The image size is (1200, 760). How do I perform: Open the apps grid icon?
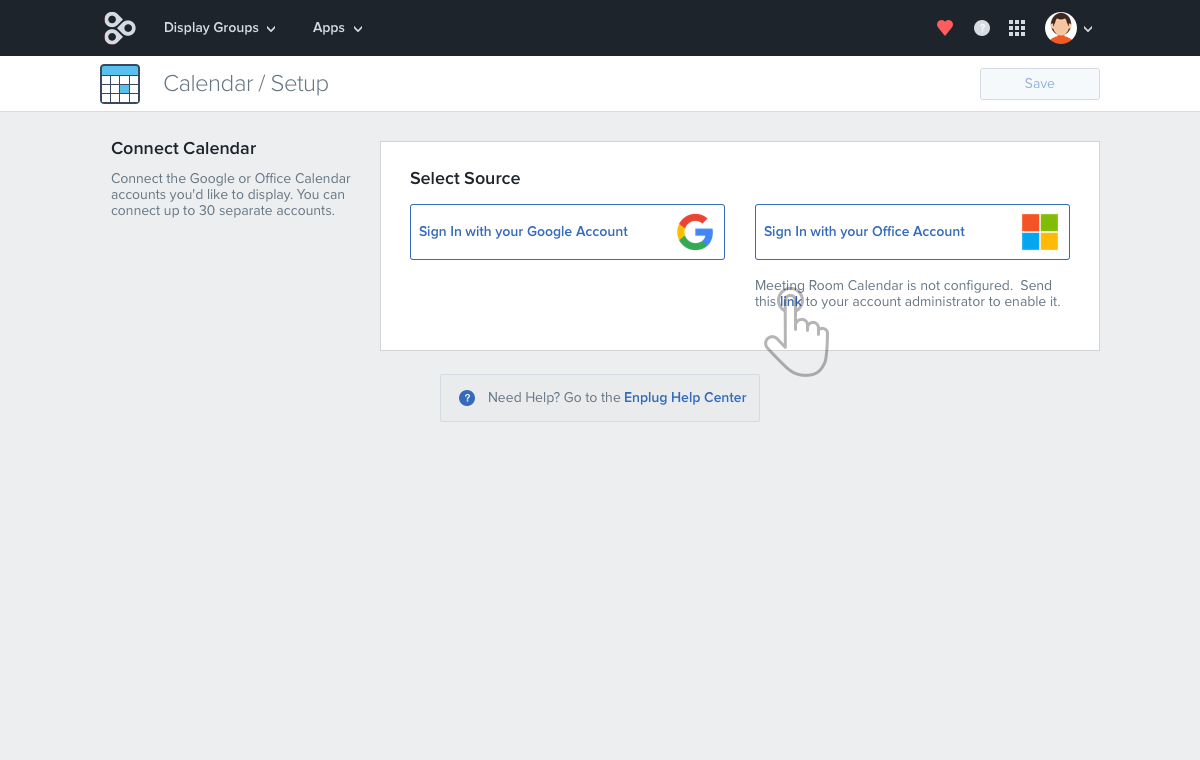click(1017, 28)
